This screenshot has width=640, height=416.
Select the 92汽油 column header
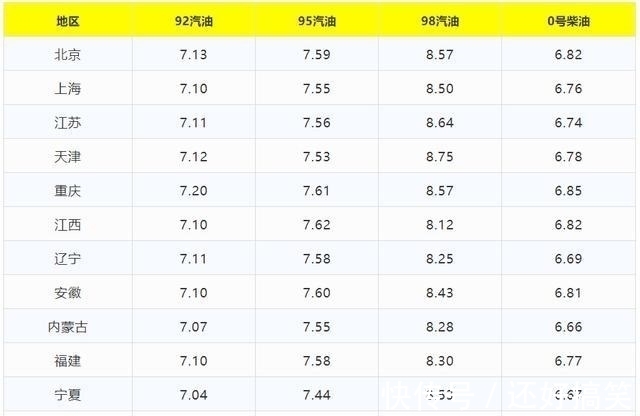194,21
